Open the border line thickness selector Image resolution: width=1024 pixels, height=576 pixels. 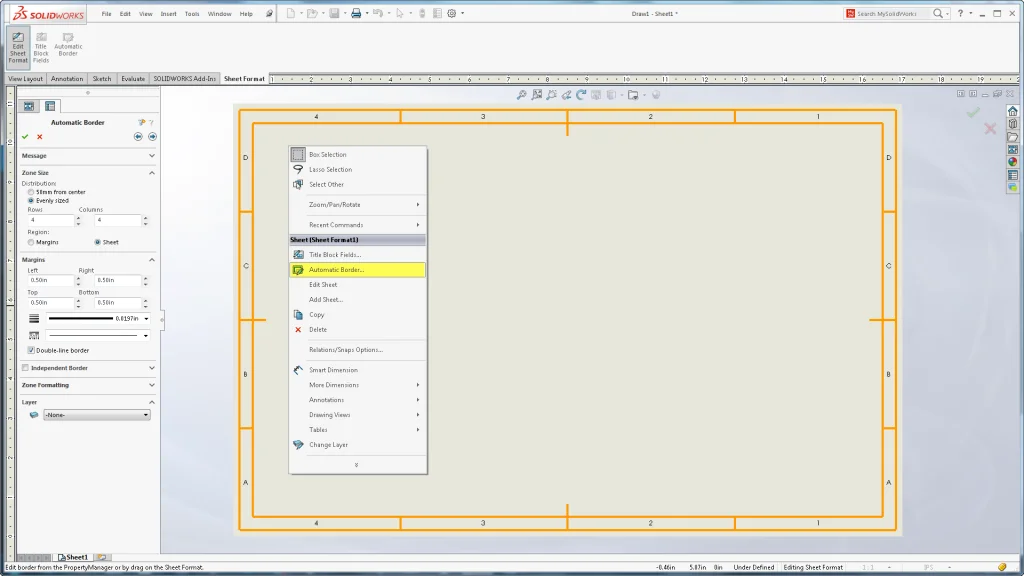coord(146,318)
